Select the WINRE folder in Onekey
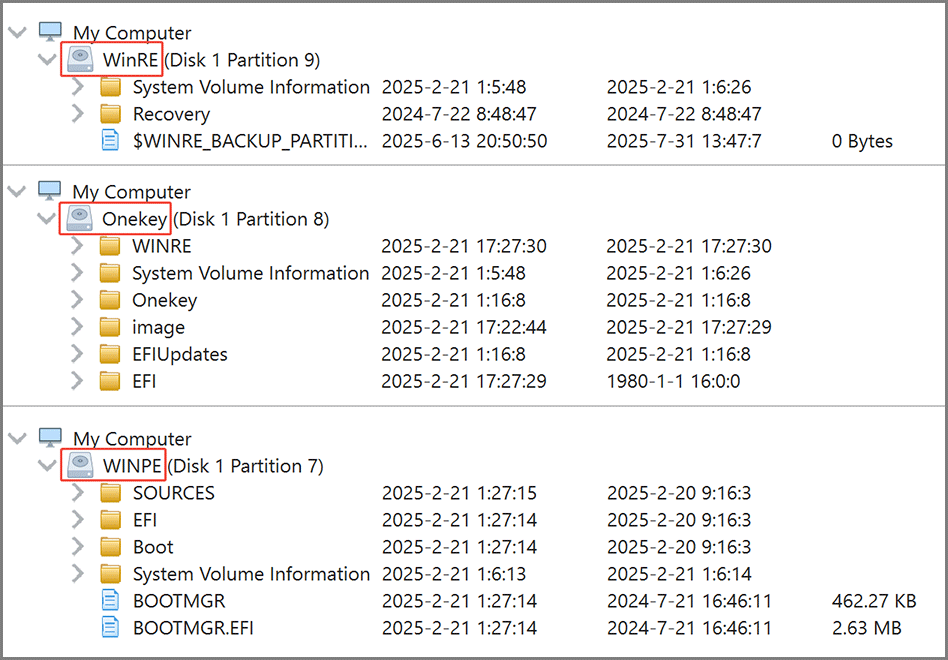This screenshot has width=948, height=660. (161, 246)
